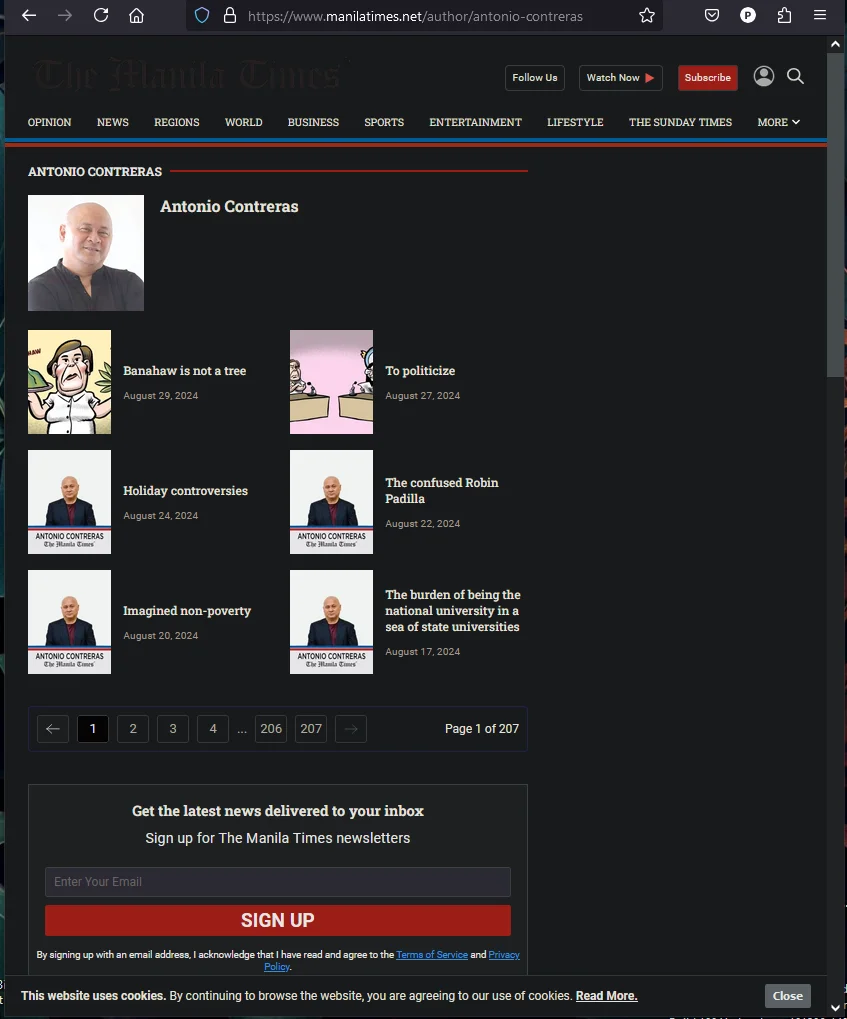Go to next page arrow in pagination
This screenshot has width=847, height=1019.
pyautogui.click(x=351, y=729)
